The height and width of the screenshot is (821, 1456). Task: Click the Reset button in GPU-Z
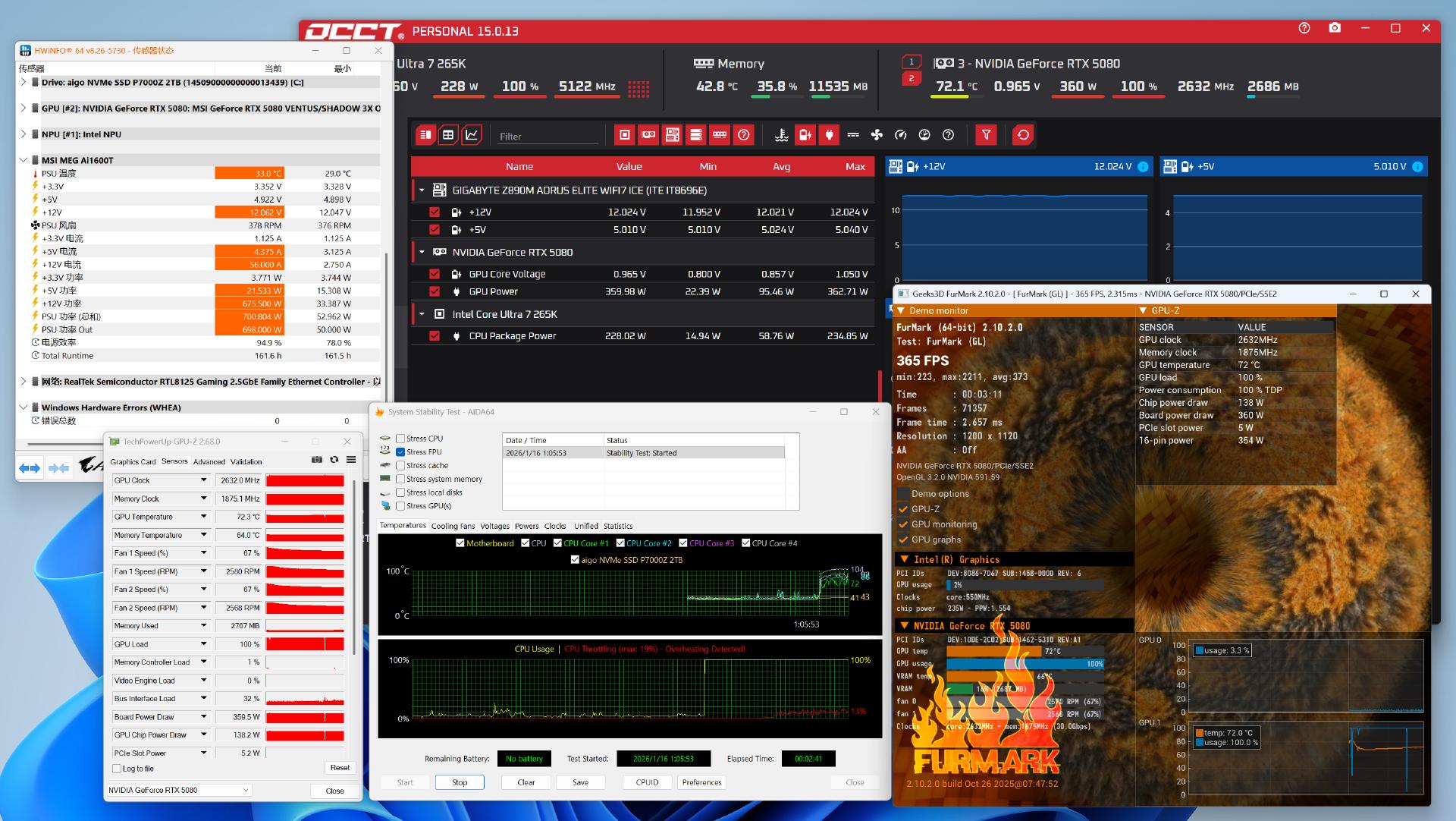pos(340,768)
